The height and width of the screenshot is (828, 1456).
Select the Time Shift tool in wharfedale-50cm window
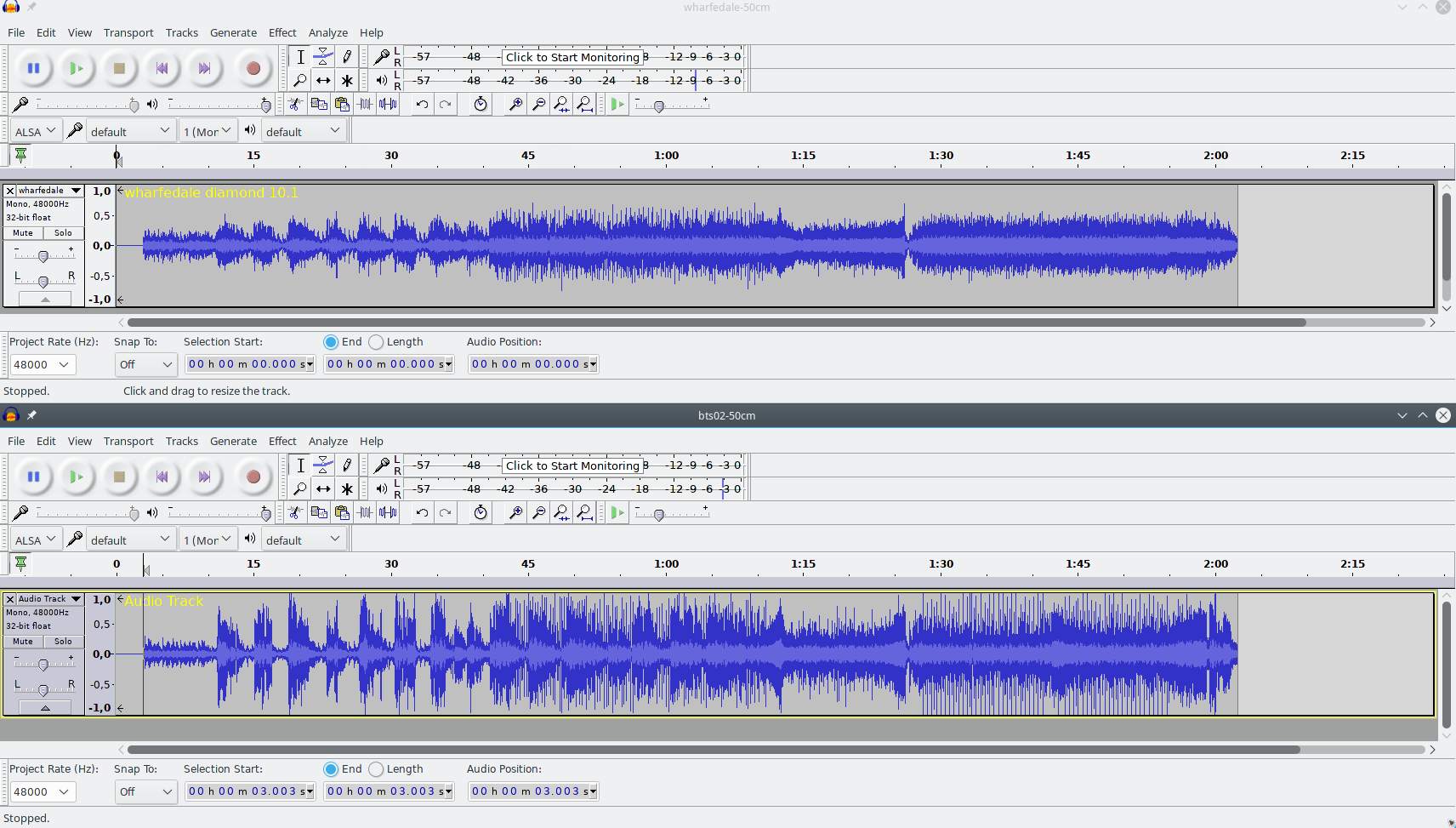323,81
